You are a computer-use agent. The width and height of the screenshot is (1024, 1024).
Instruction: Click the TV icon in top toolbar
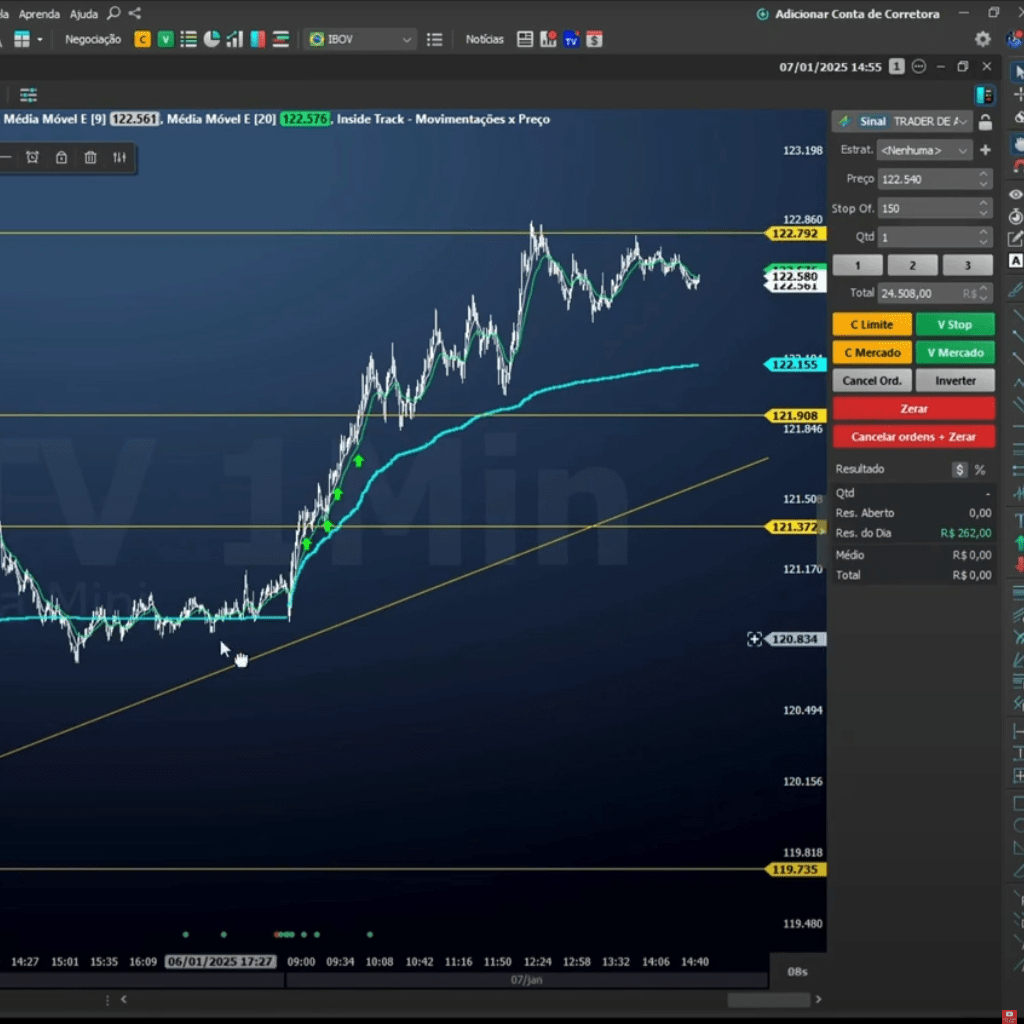[x=571, y=40]
